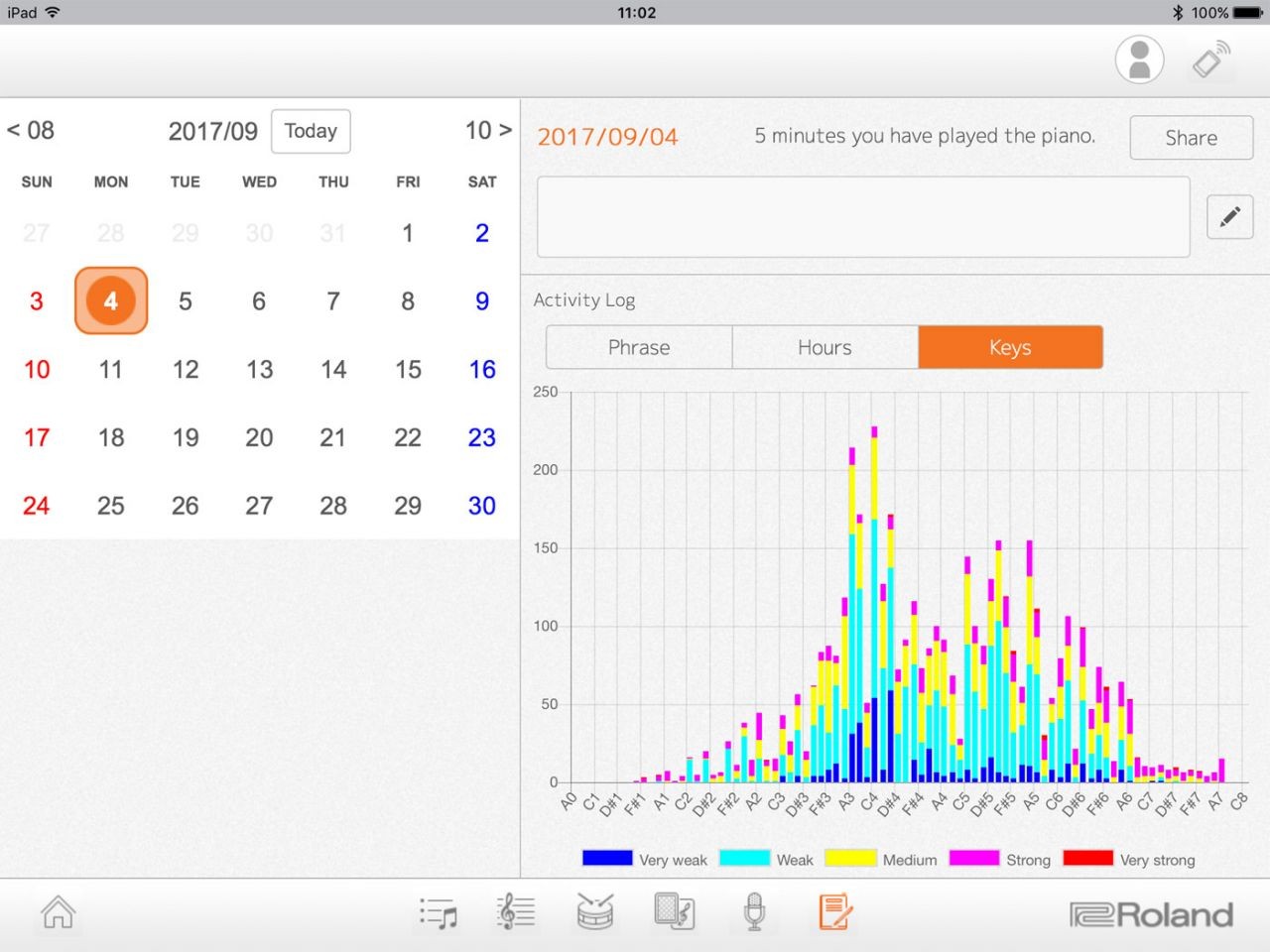Screen dimensions: 1270x952
Task: Tap the Bluetooth piano connection icon
Action: pos(1210,59)
